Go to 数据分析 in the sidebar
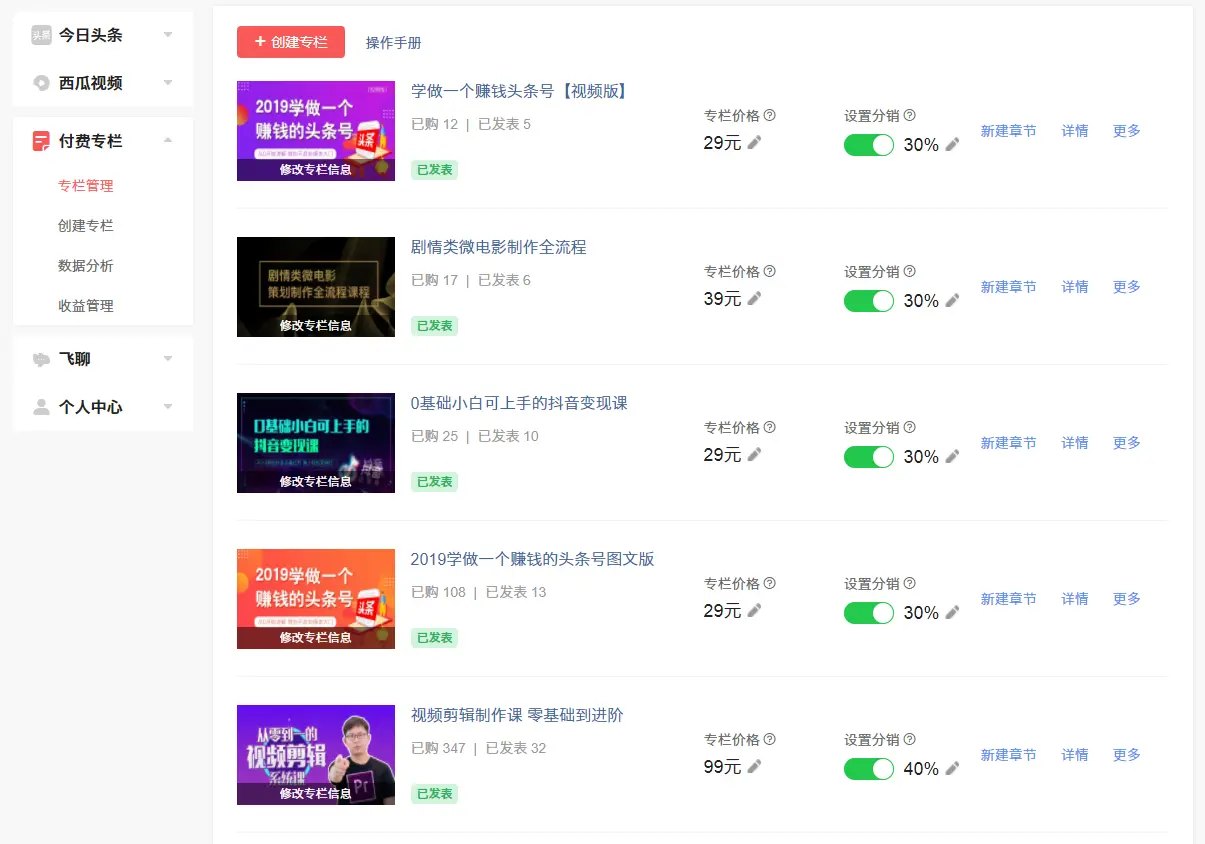The image size is (1205, 844). (86, 266)
